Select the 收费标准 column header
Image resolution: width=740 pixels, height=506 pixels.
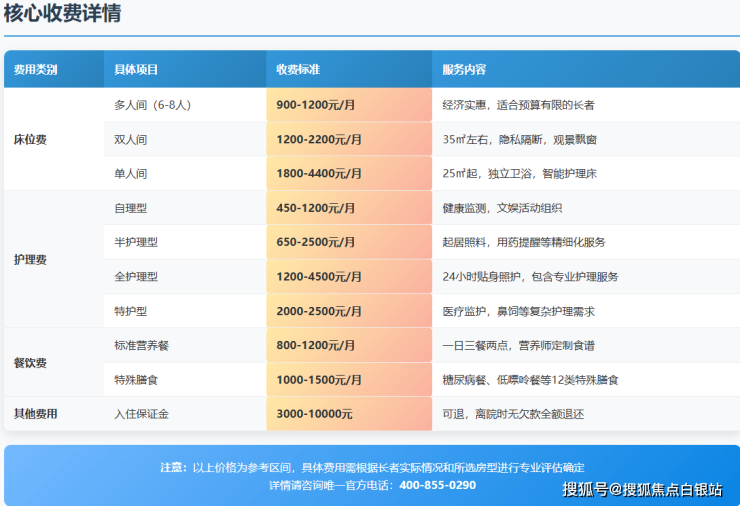[x=298, y=70]
